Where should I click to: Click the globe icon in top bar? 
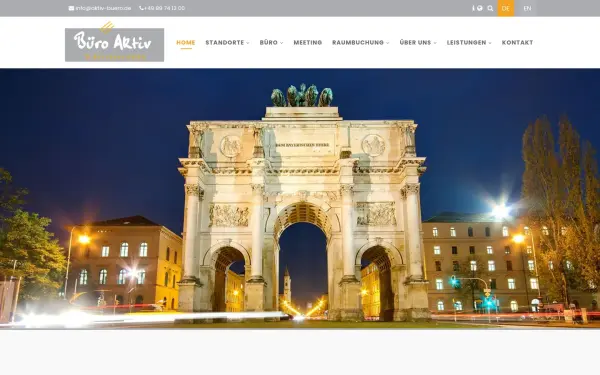pyautogui.click(x=479, y=8)
